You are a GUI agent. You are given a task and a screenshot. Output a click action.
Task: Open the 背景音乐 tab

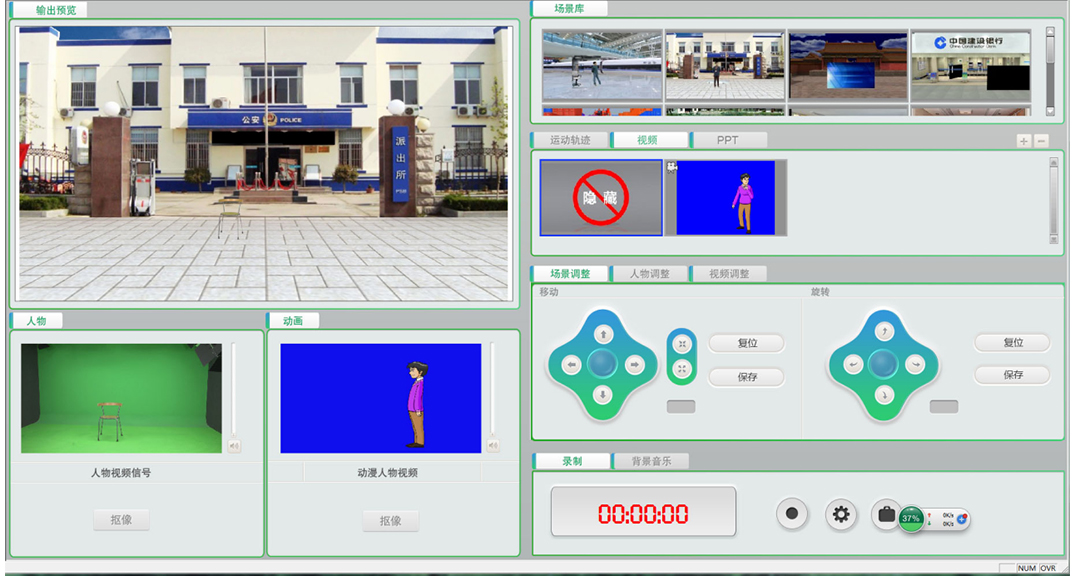click(651, 462)
